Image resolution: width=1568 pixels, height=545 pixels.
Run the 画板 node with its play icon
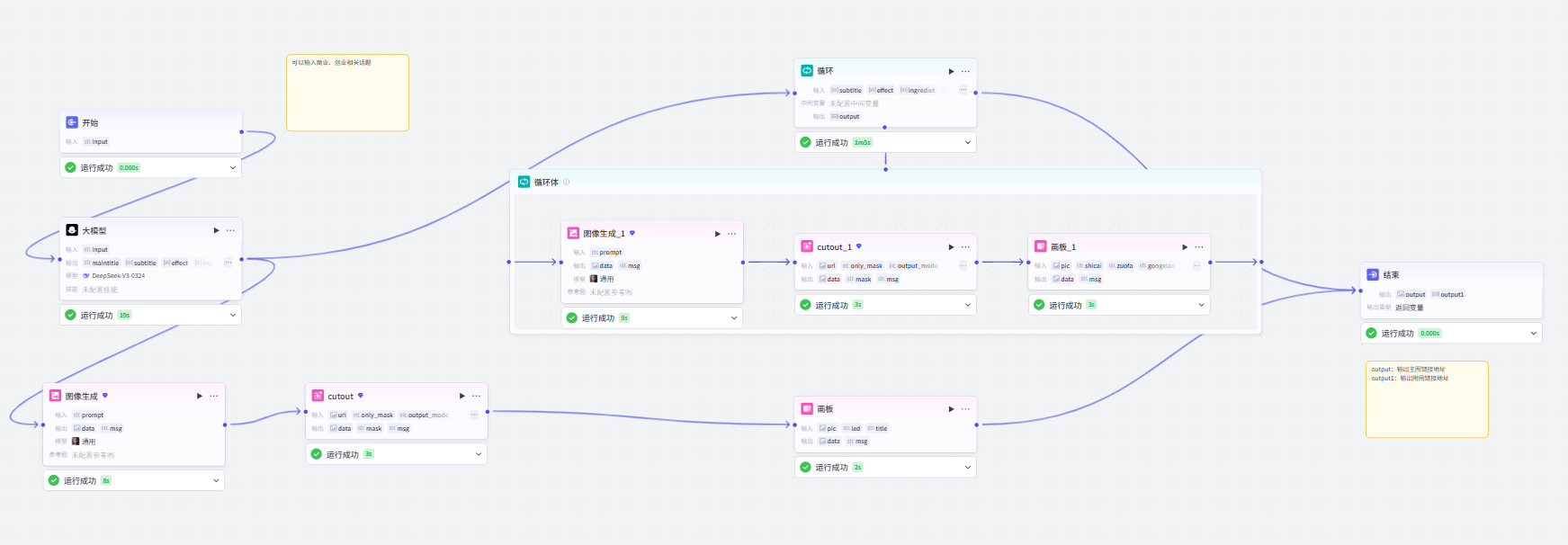[x=951, y=409]
